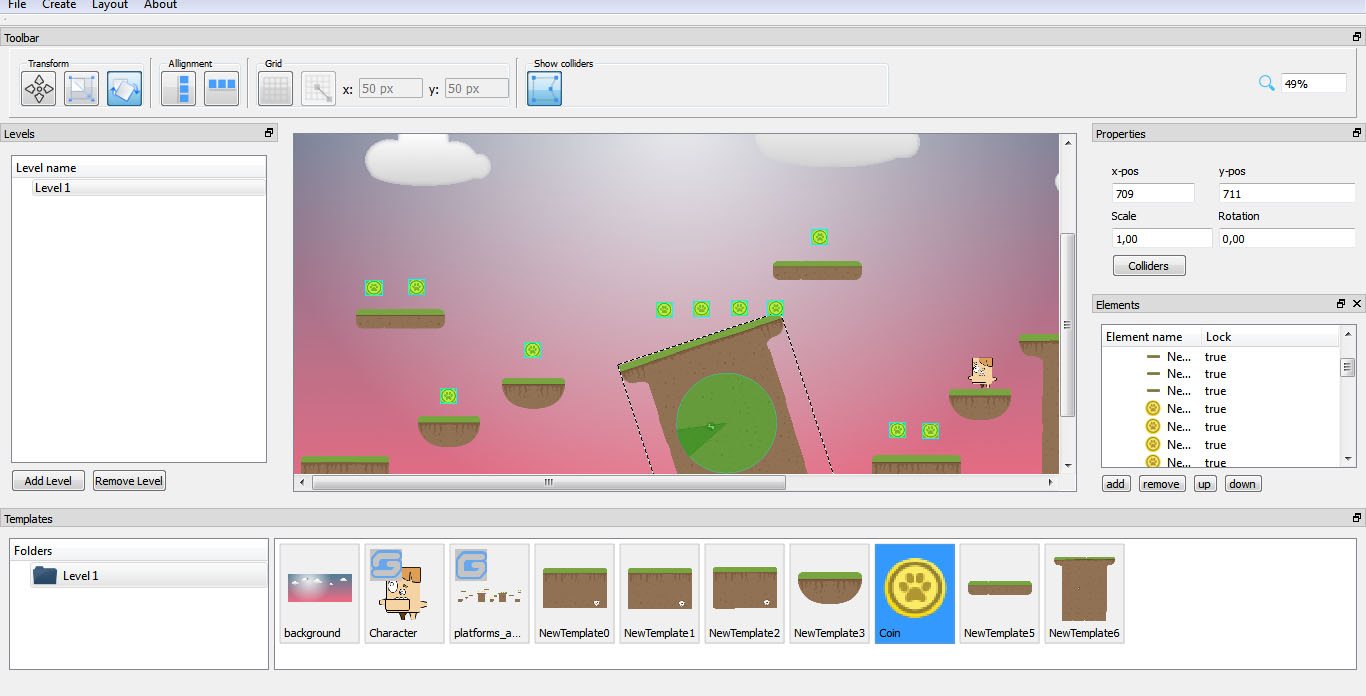The height and width of the screenshot is (696, 1366).
Task: Select the Character template thumbnail
Action: (x=404, y=594)
